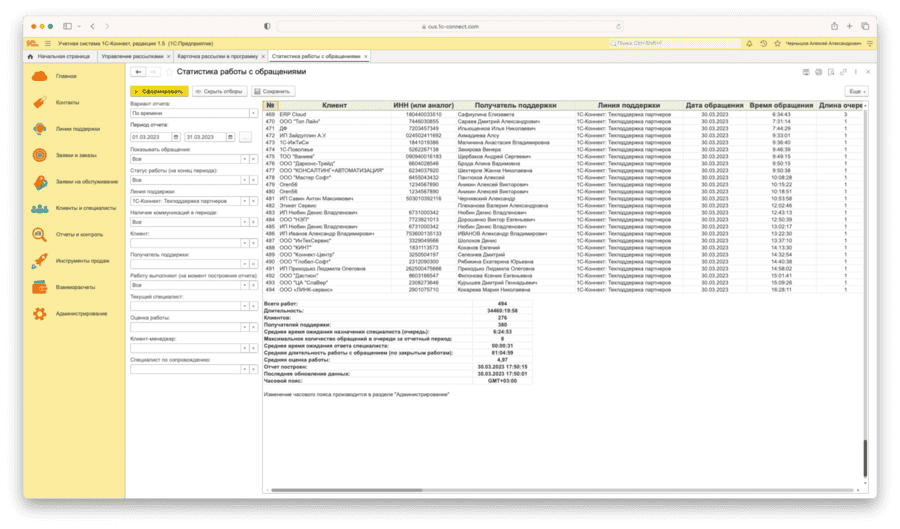Open the Линии поддержки section icon
900x529 pixels.
(40, 129)
